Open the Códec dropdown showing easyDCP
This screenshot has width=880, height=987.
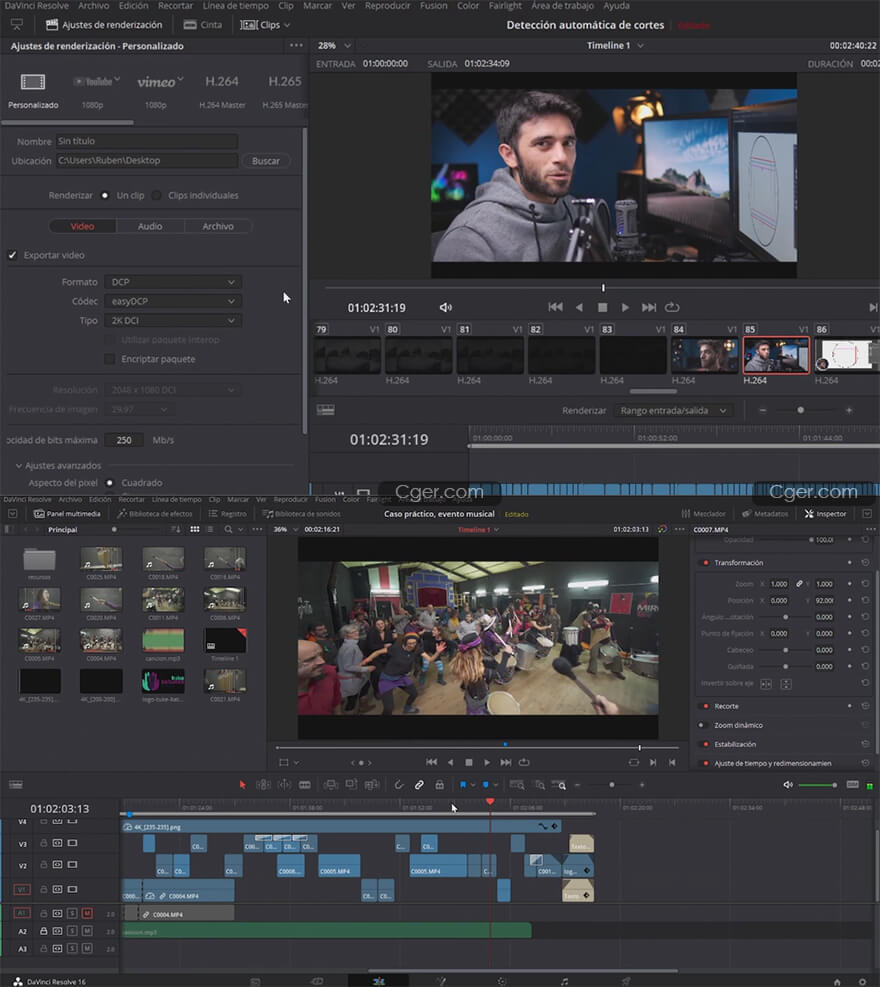coord(173,301)
